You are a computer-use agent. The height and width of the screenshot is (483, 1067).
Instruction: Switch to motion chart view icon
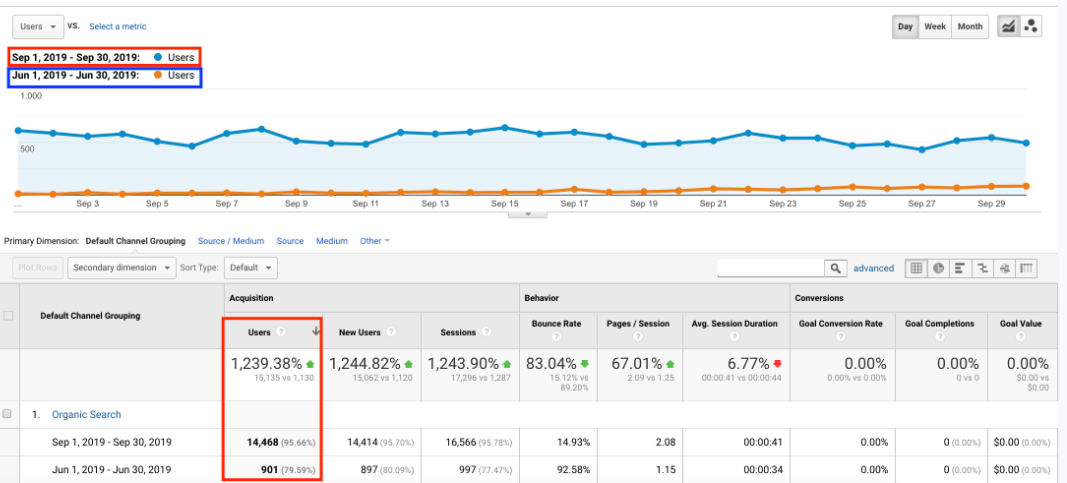click(x=1031, y=27)
